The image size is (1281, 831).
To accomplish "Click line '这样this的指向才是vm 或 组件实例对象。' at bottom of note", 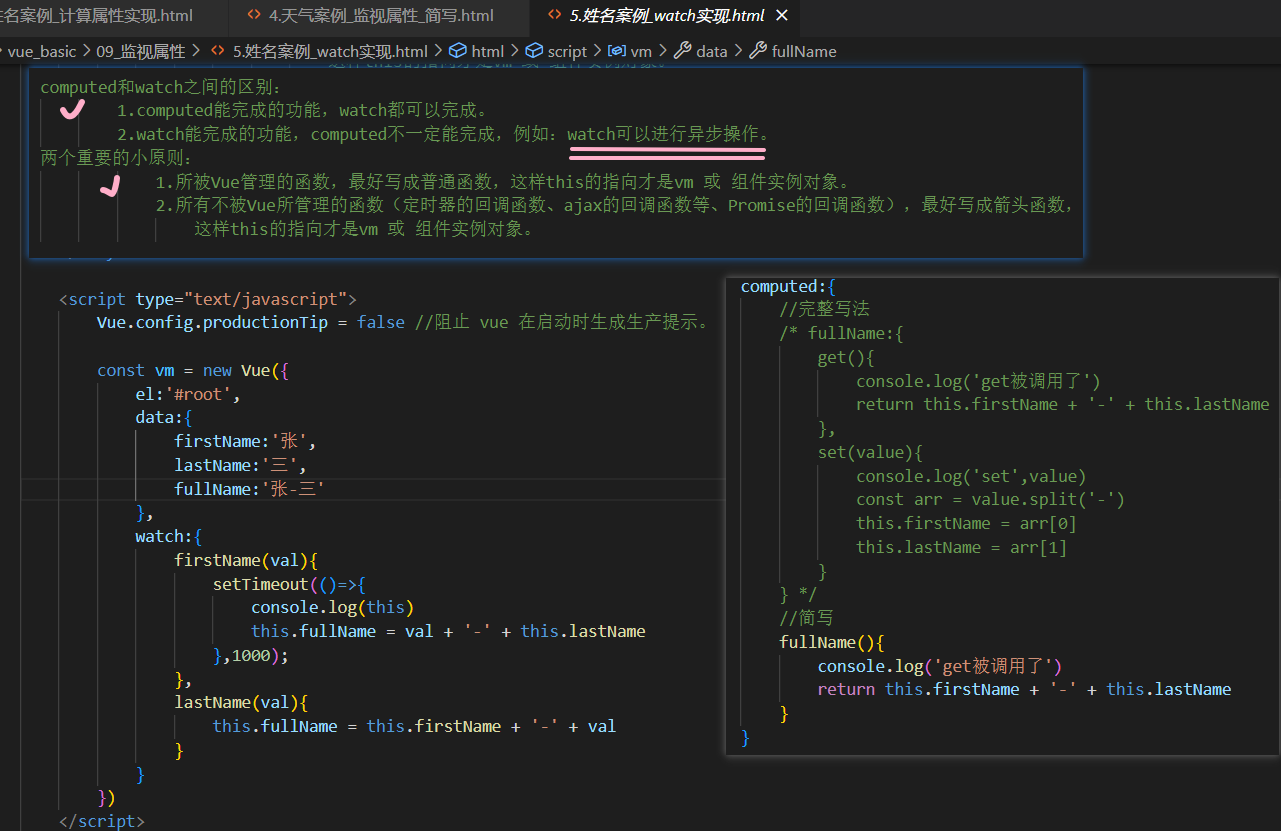I will (364, 229).
